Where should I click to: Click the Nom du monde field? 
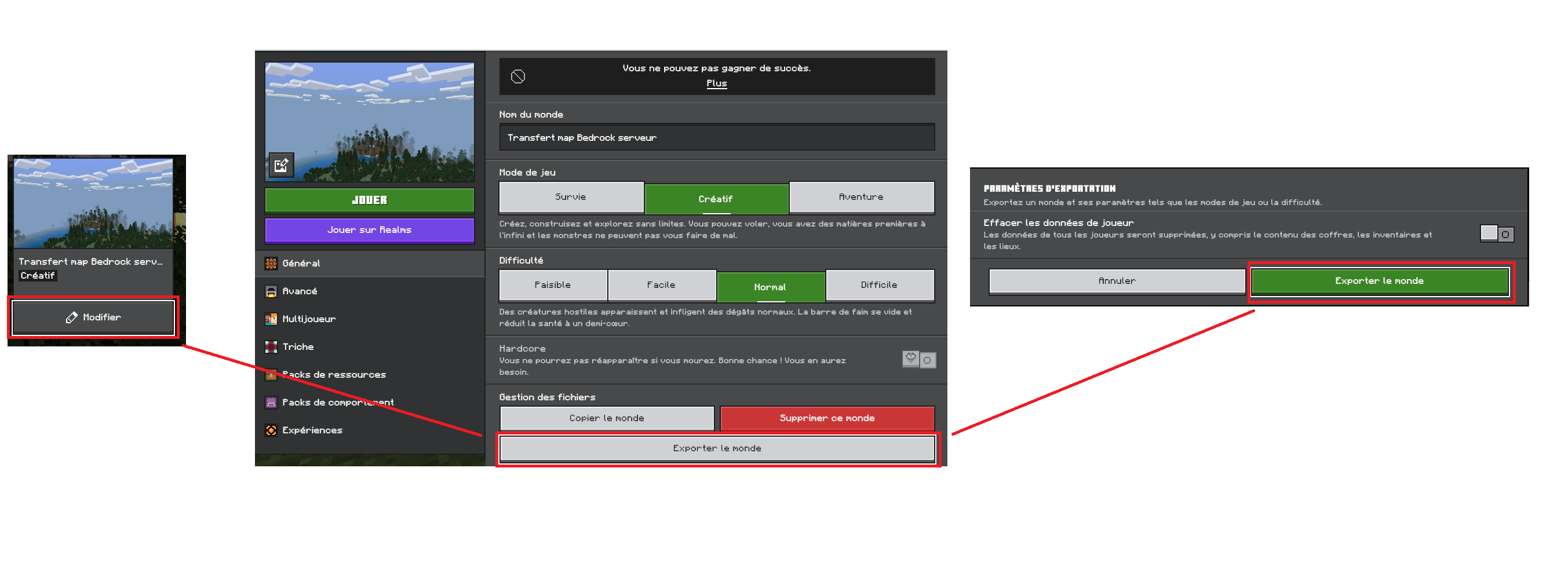[716, 137]
